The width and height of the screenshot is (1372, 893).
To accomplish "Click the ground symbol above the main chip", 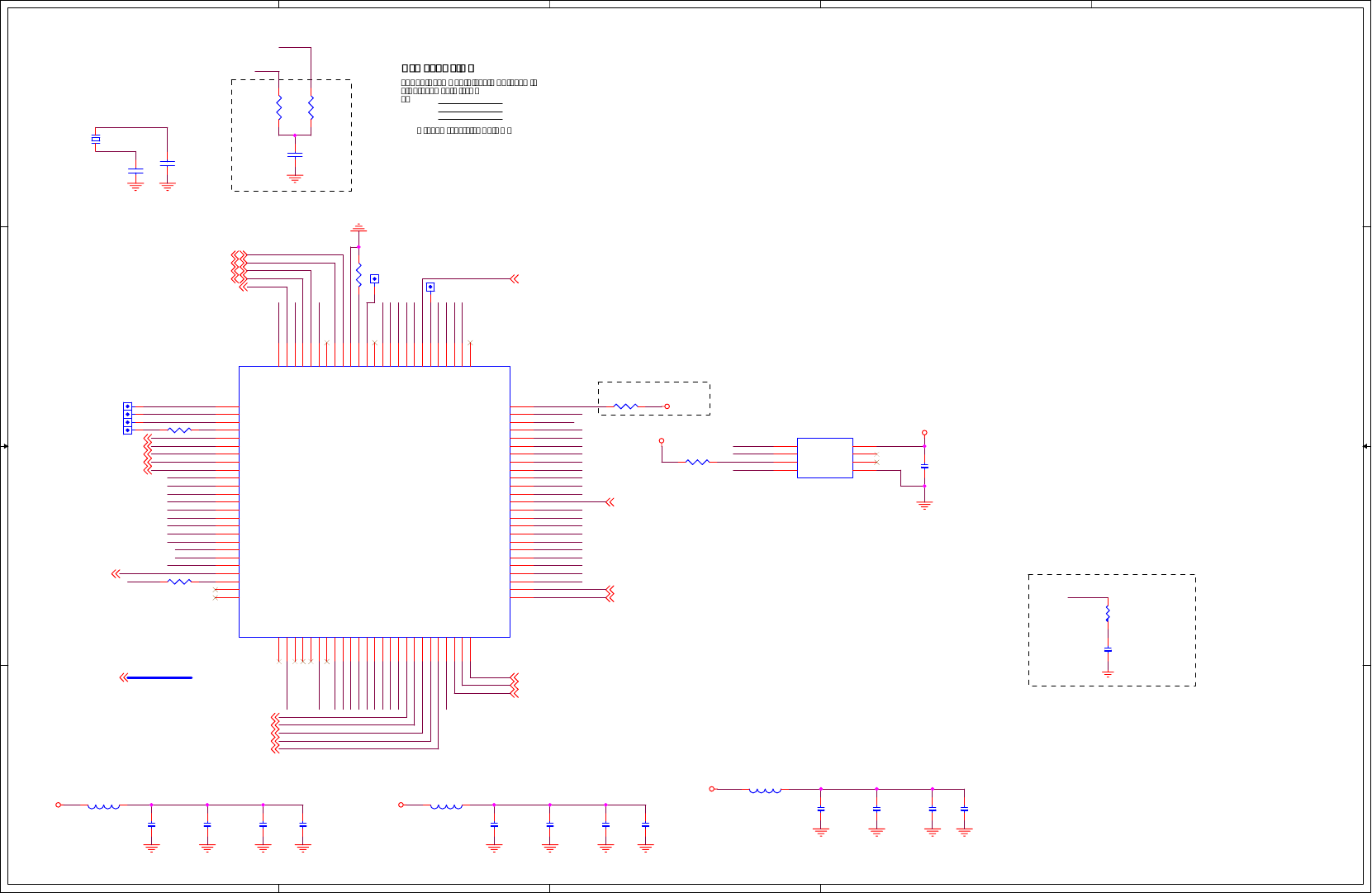I will pyautogui.click(x=358, y=227).
